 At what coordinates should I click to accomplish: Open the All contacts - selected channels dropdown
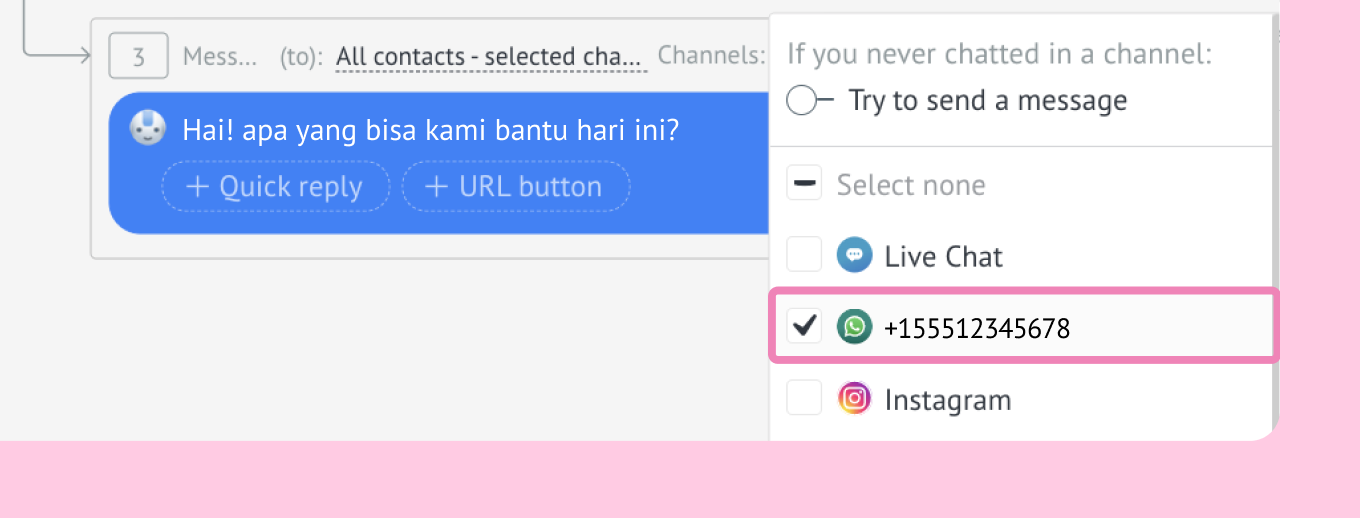click(491, 57)
